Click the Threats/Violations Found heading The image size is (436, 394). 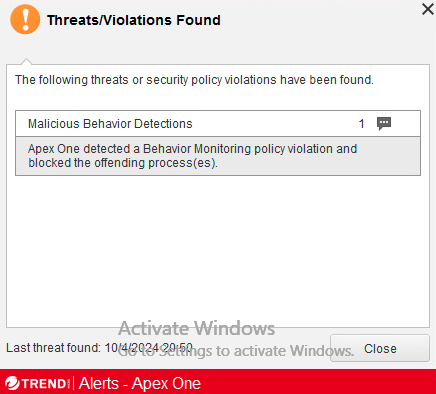coord(134,20)
